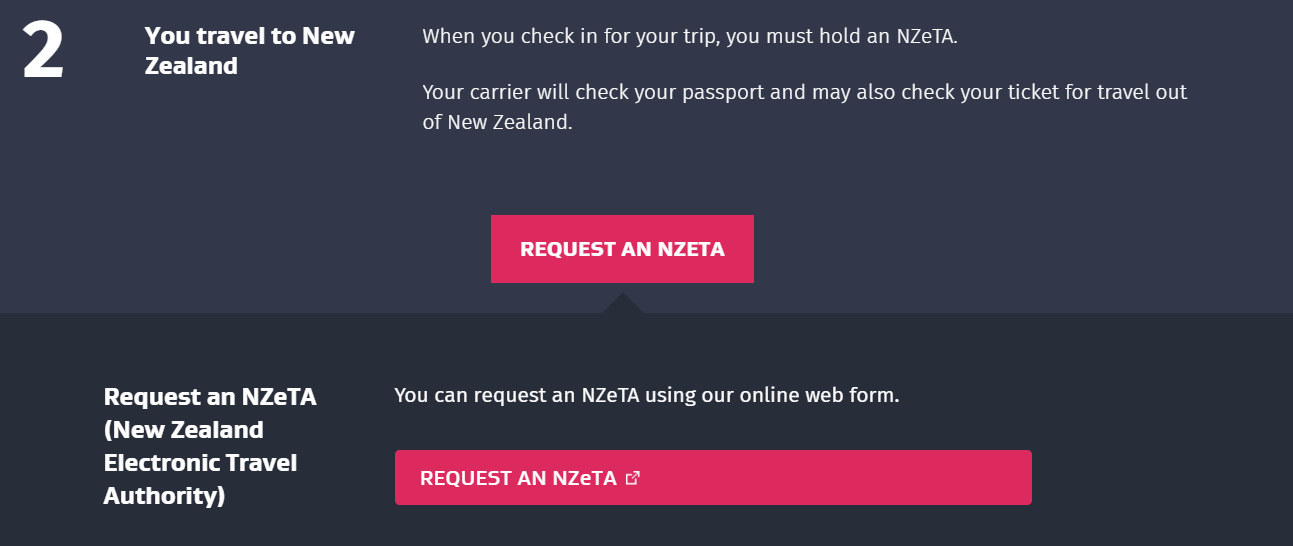The image size is (1293, 546).
Task: Click the "Electronic Travel" line in the panel heading
Action: (200, 463)
